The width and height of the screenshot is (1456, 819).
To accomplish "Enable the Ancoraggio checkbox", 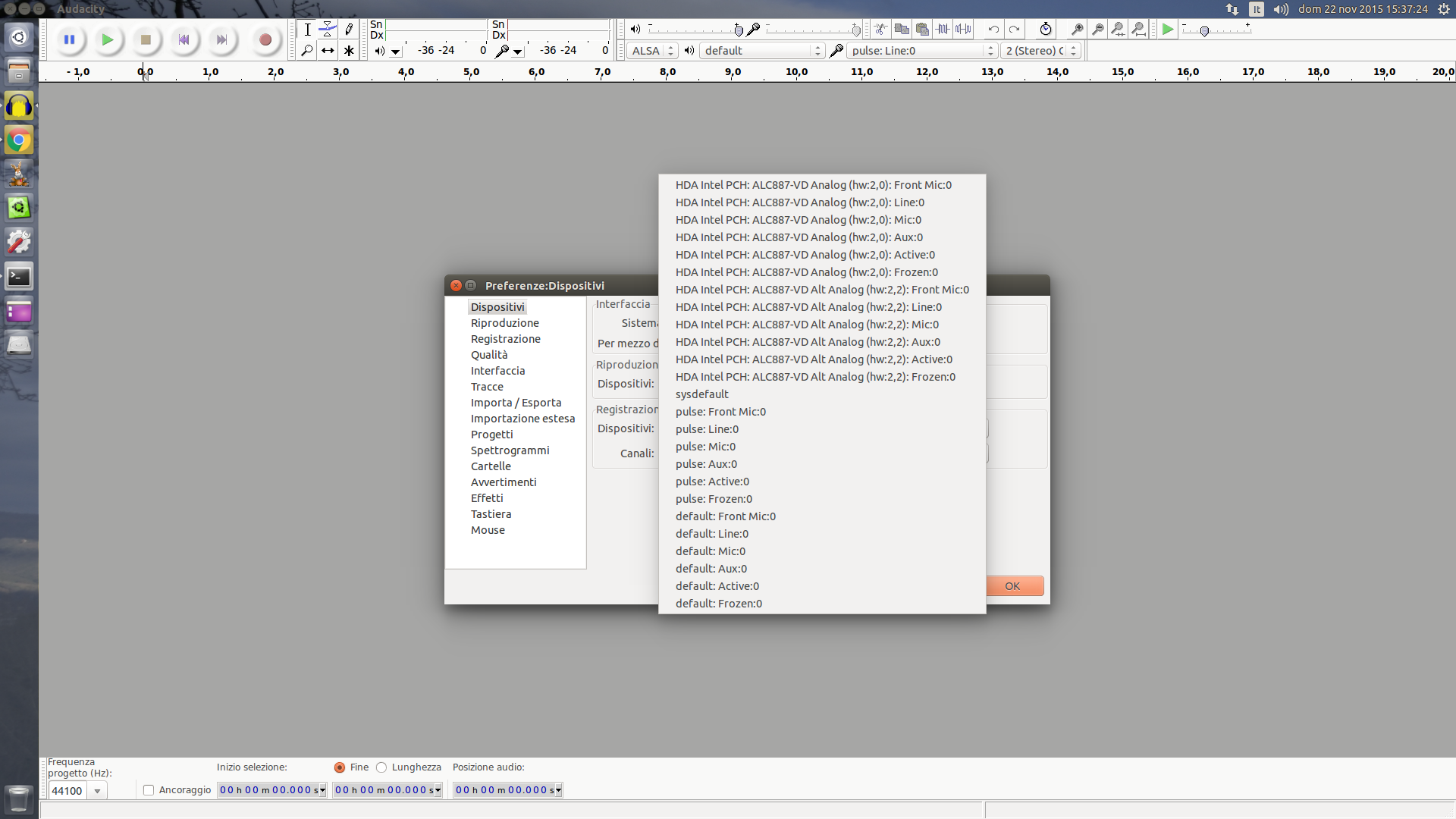I will [149, 790].
